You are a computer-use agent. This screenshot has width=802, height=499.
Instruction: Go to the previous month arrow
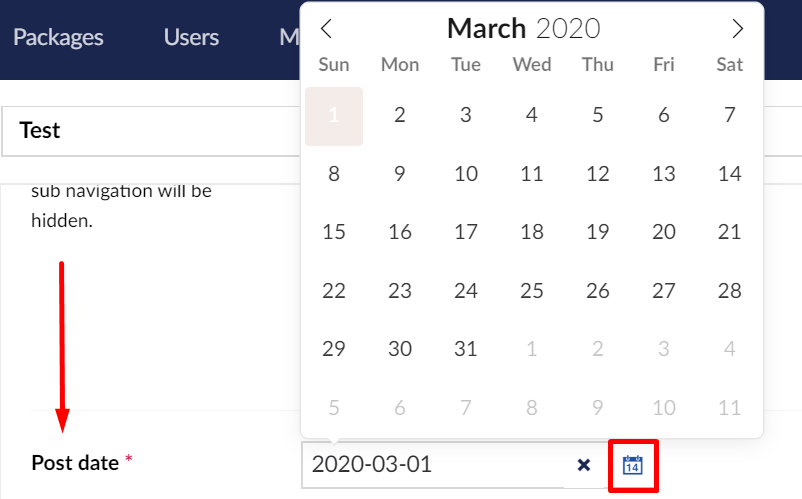point(326,29)
